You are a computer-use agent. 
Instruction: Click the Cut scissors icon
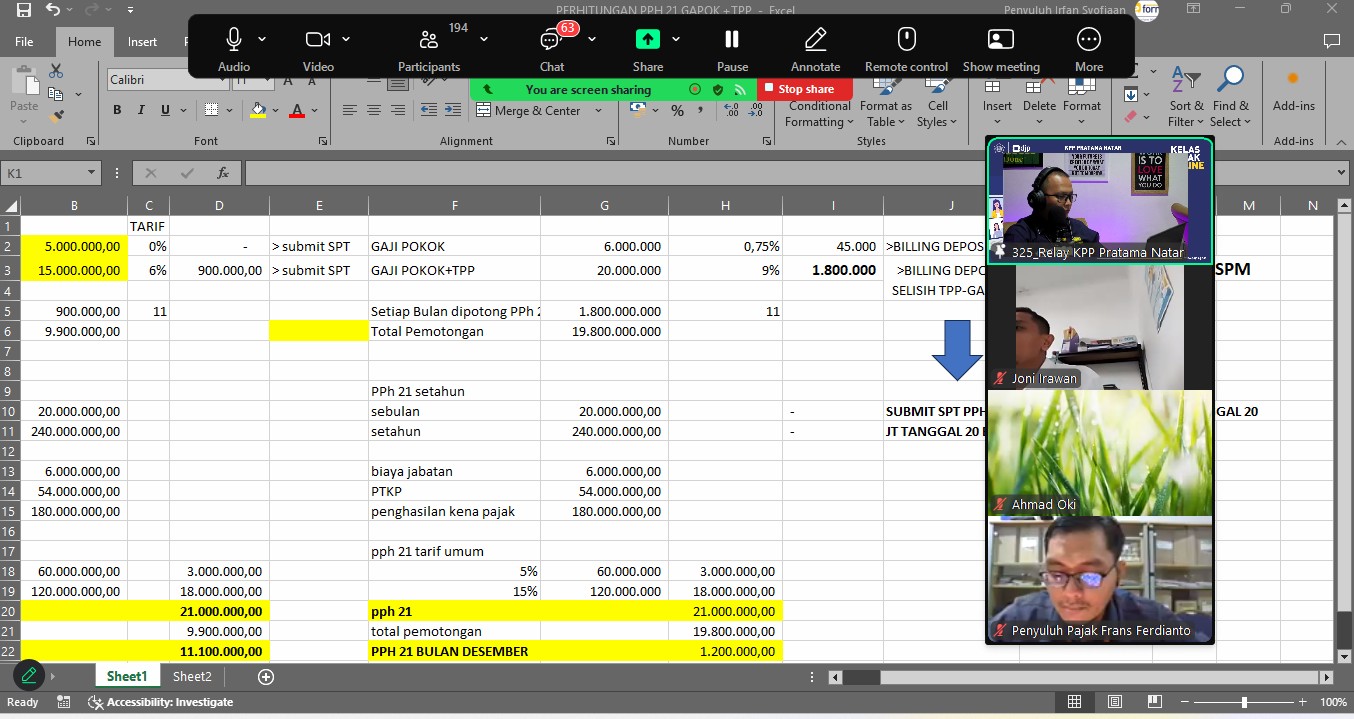56,71
